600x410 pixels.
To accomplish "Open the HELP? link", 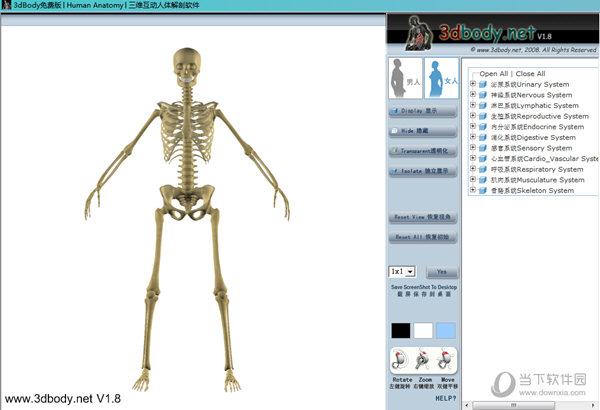I will pyautogui.click(x=446, y=399).
